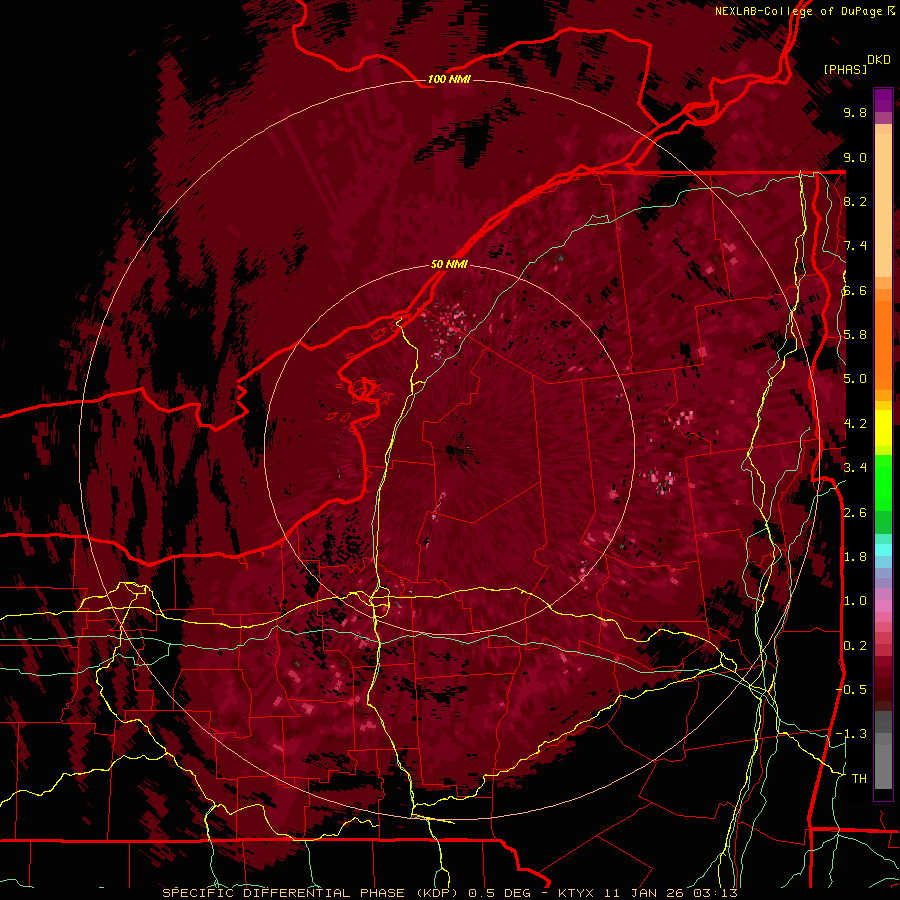The image size is (900, 900).
Task: Click the -1.3 value on the legend
Action: point(852,734)
